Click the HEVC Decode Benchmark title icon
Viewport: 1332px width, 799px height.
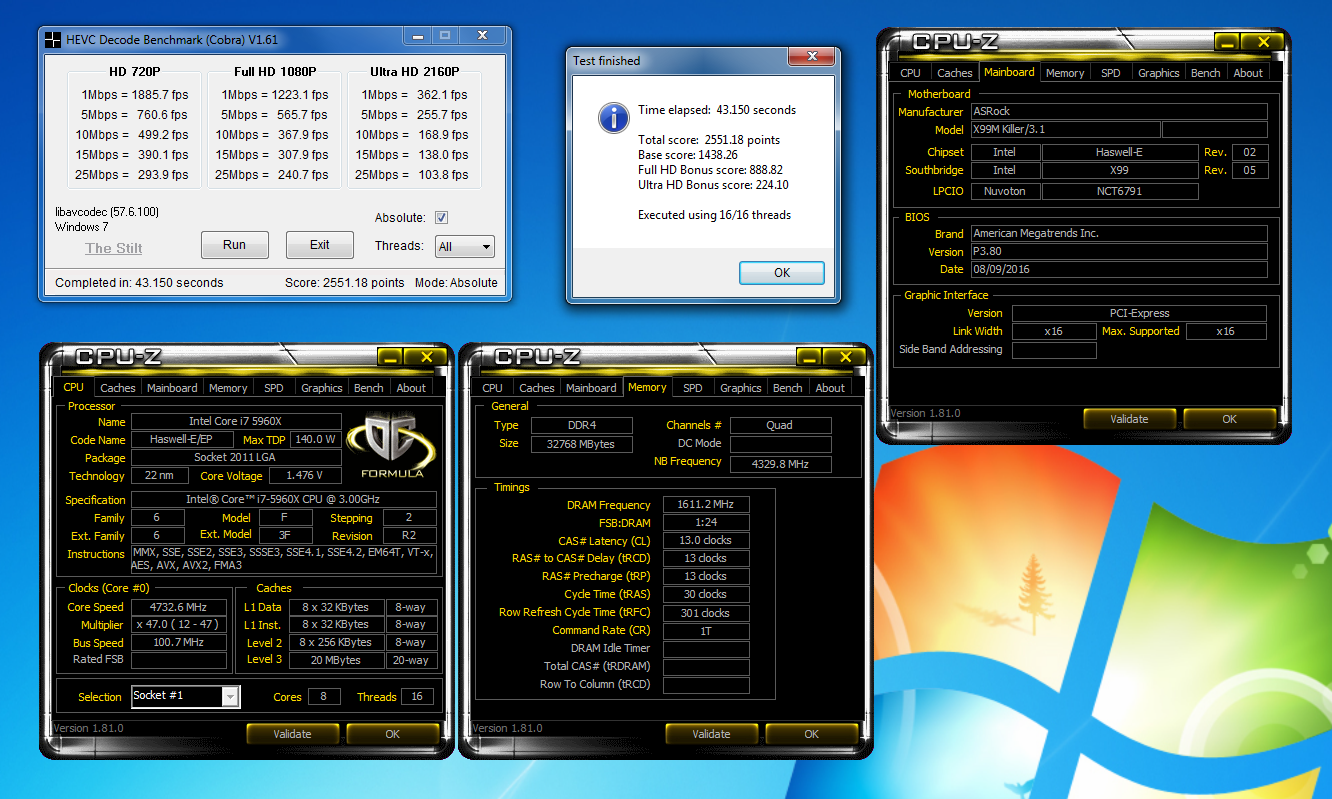pos(53,40)
